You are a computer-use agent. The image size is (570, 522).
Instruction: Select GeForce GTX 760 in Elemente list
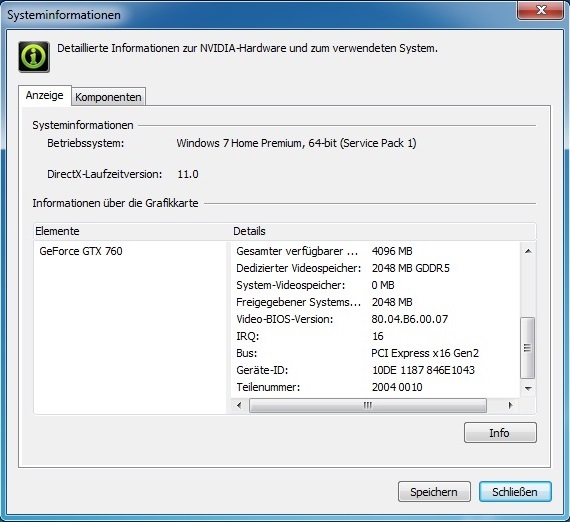click(x=81, y=251)
